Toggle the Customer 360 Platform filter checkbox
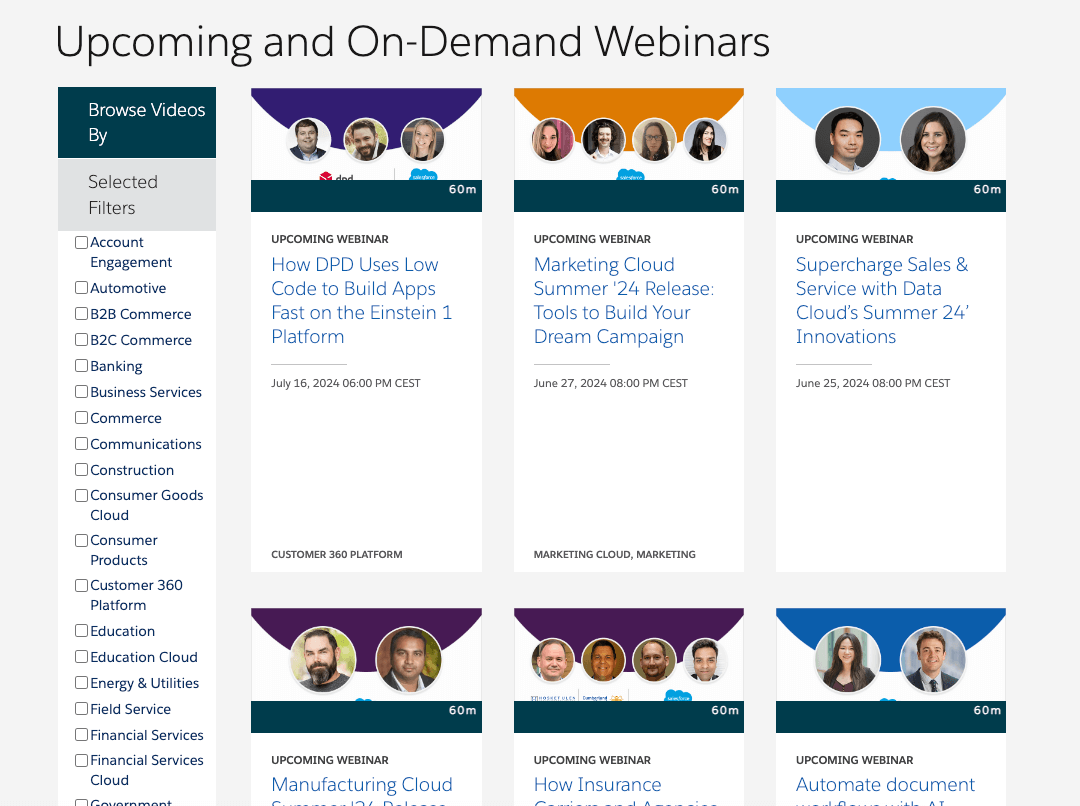The width and height of the screenshot is (1080, 806). pos(82,585)
